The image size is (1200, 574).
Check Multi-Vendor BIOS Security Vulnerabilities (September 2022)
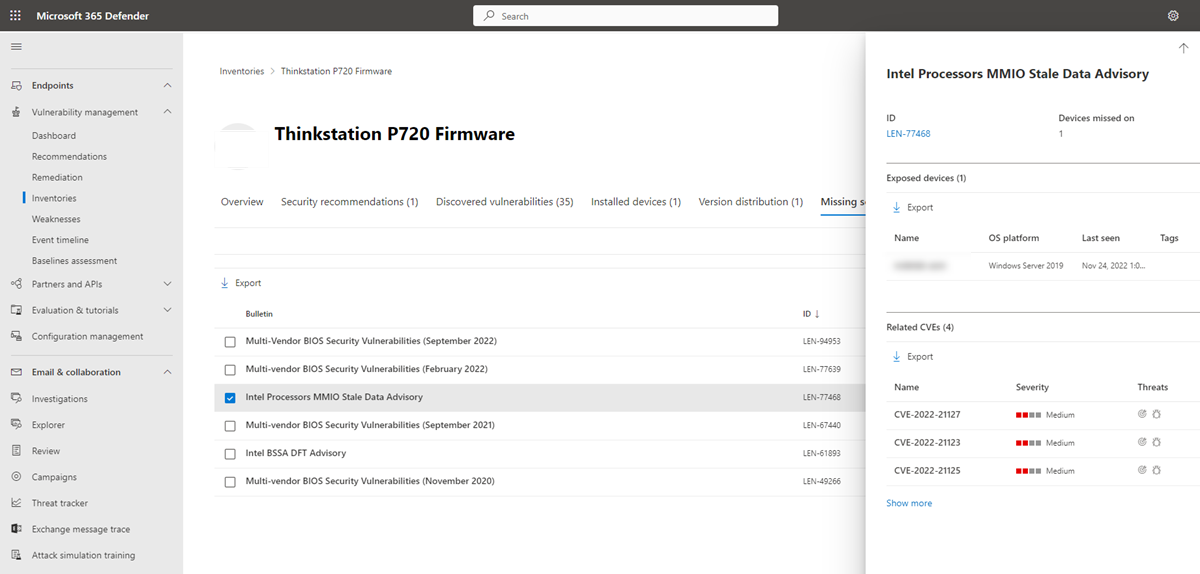[230, 341]
